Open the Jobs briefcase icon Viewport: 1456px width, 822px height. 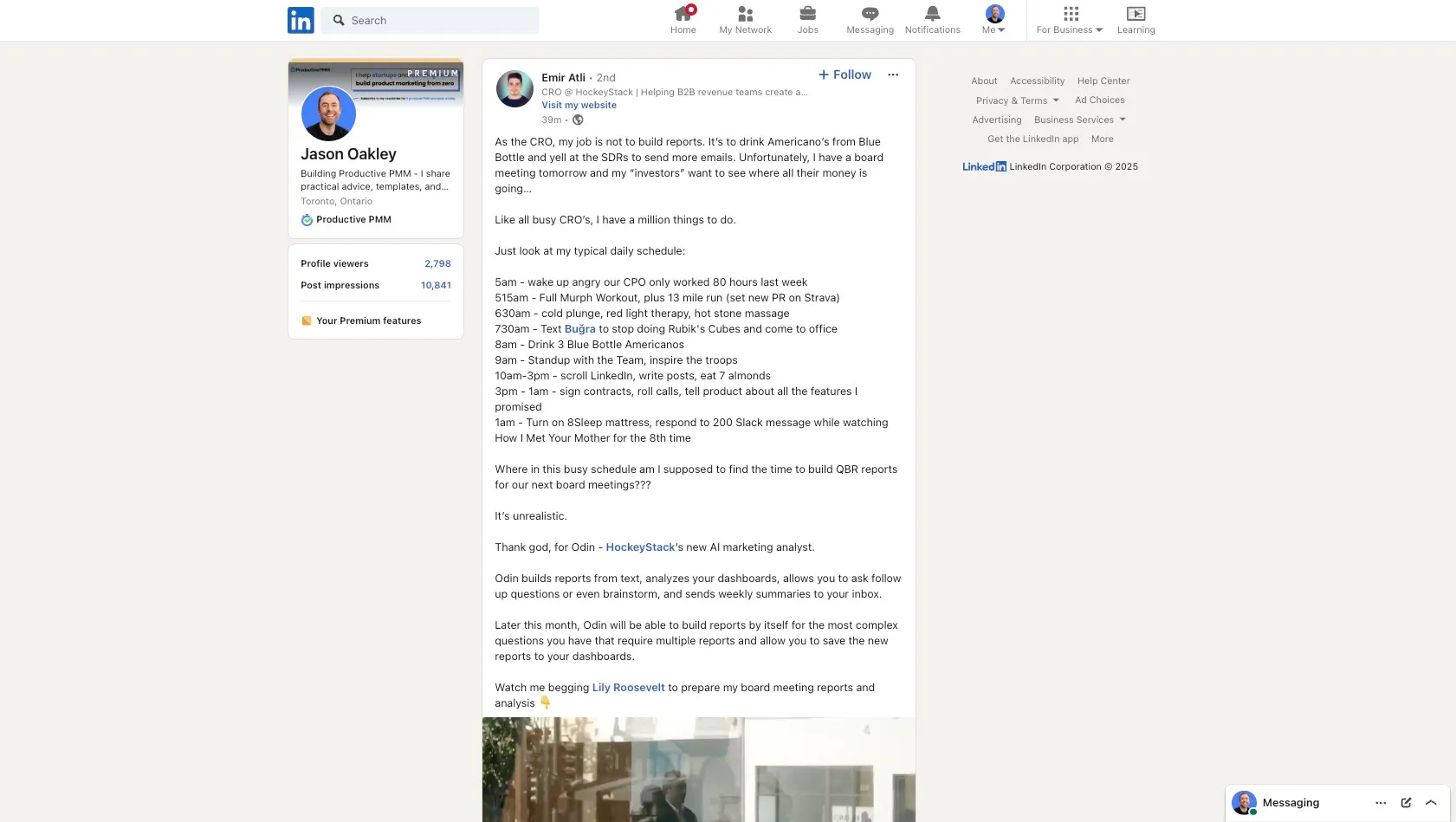807,13
